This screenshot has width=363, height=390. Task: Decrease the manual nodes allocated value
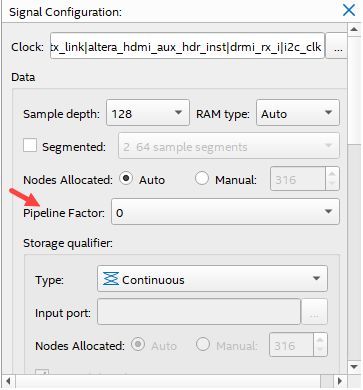[x=332, y=184]
